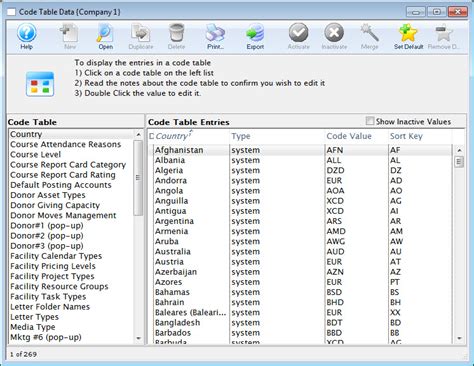Click the code table grid illustration icon

click(x=40, y=84)
